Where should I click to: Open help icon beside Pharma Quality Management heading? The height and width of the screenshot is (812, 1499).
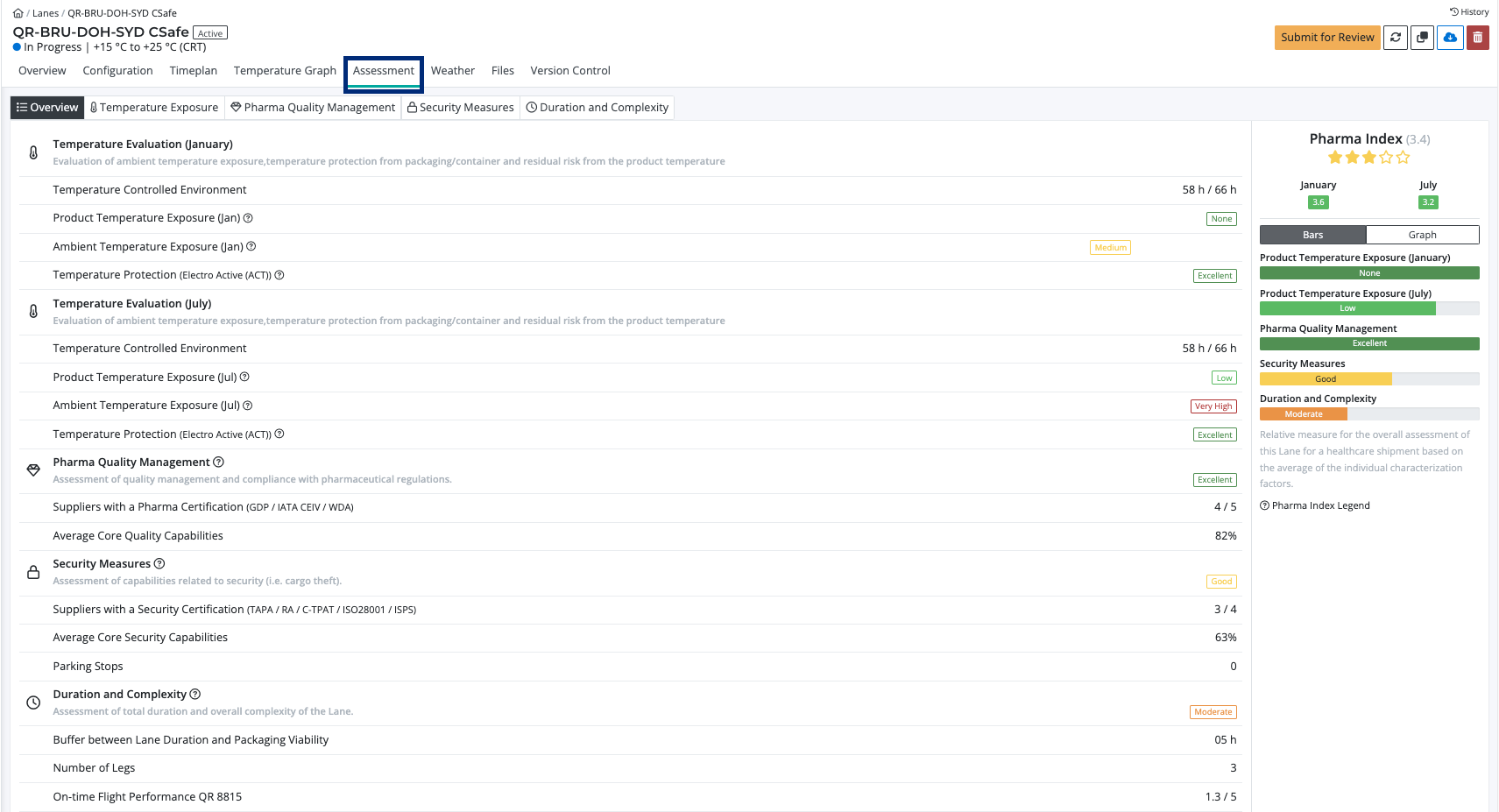point(219,462)
